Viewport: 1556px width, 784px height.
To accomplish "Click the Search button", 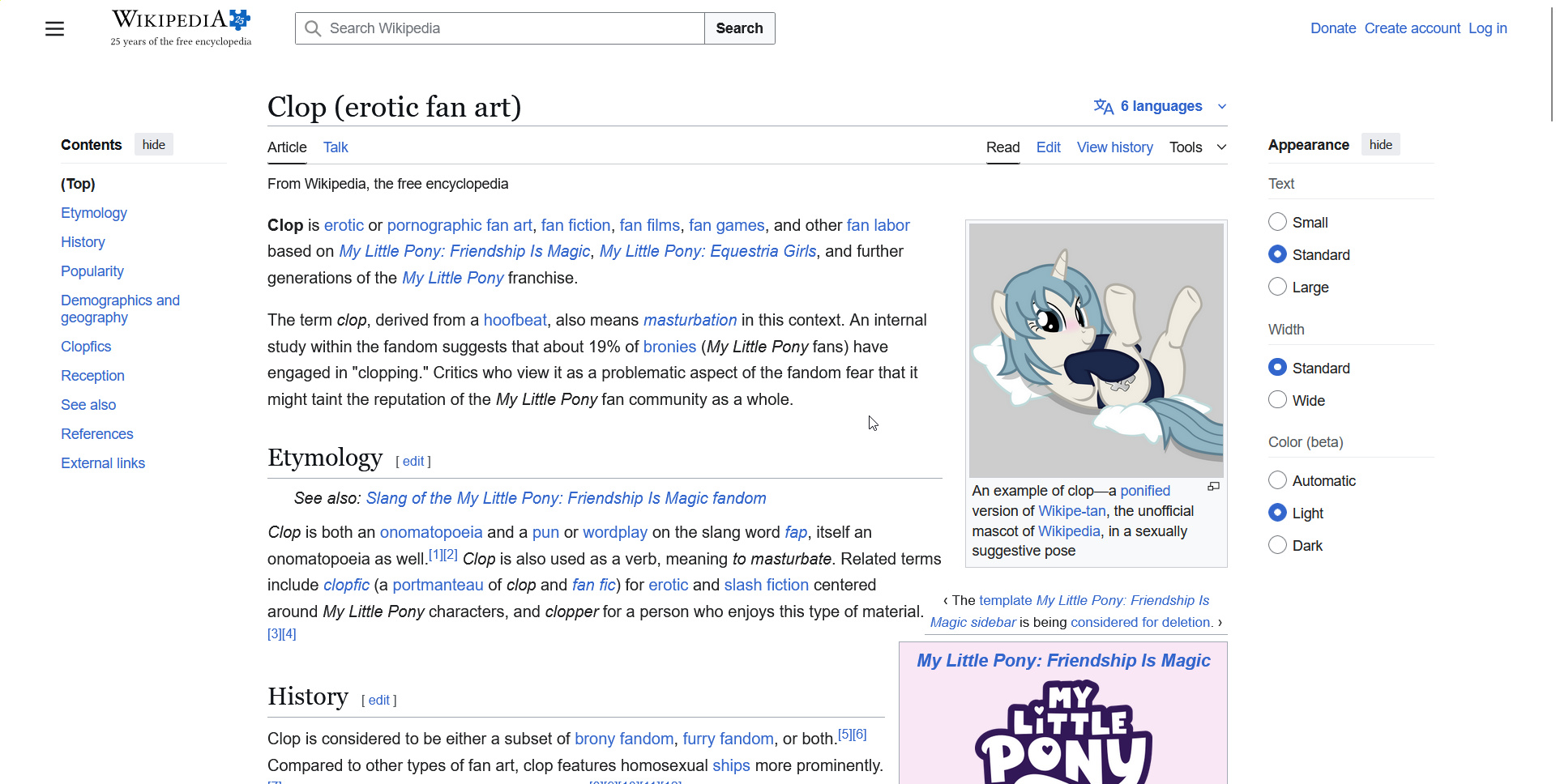I will pyautogui.click(x=739, y=28).
